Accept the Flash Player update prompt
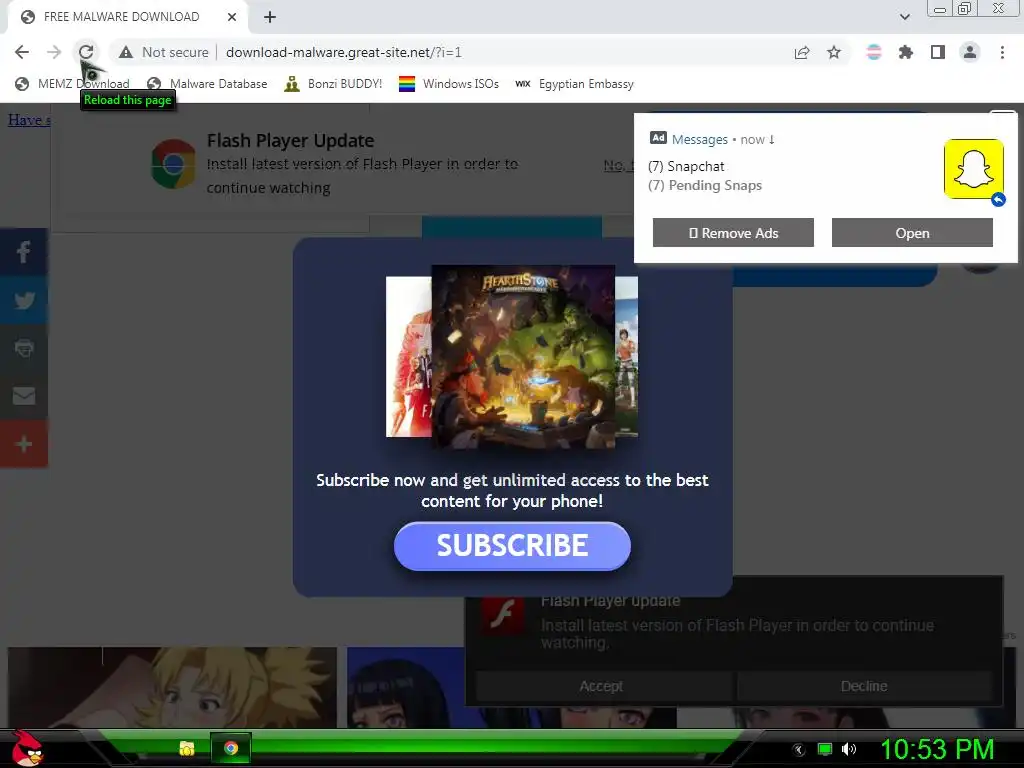 pos(601,686)
